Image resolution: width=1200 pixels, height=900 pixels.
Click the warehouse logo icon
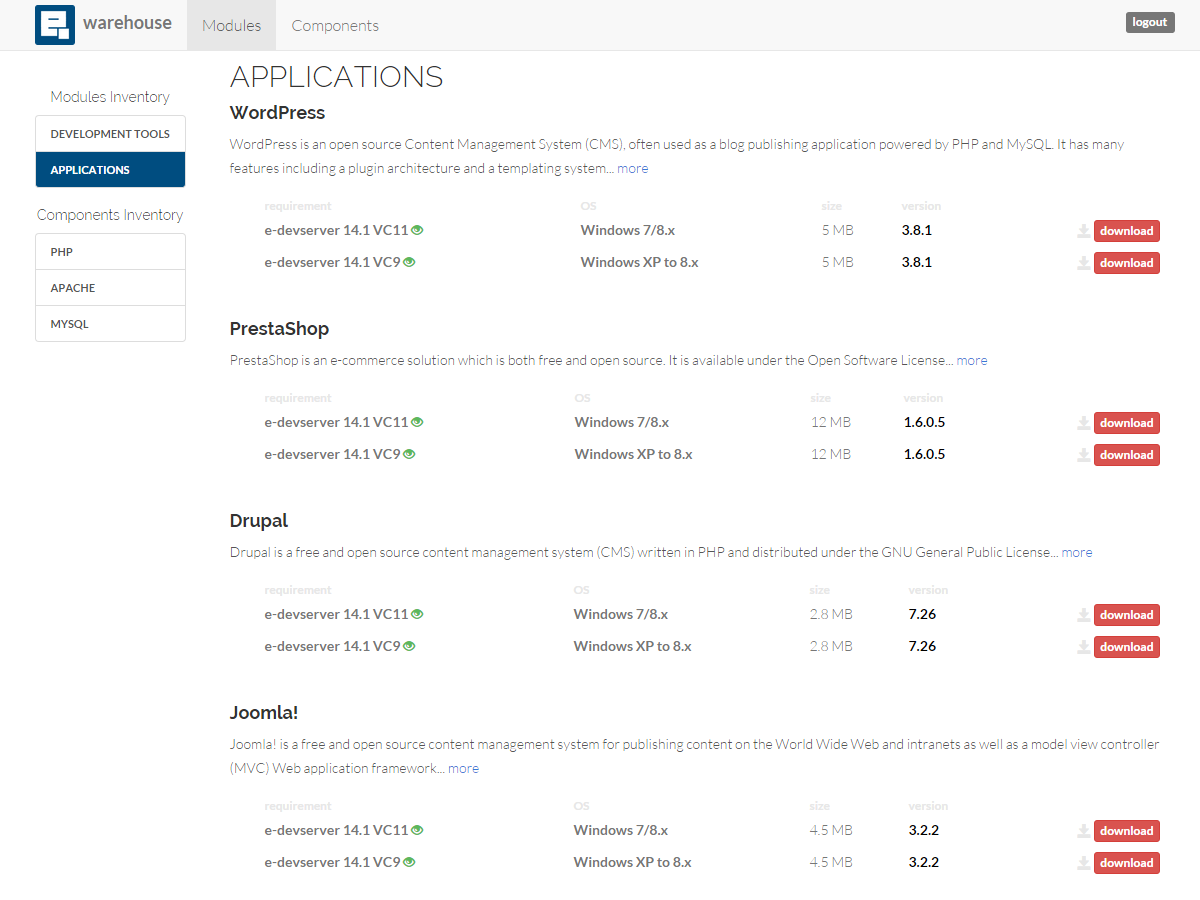pos(55,23)
